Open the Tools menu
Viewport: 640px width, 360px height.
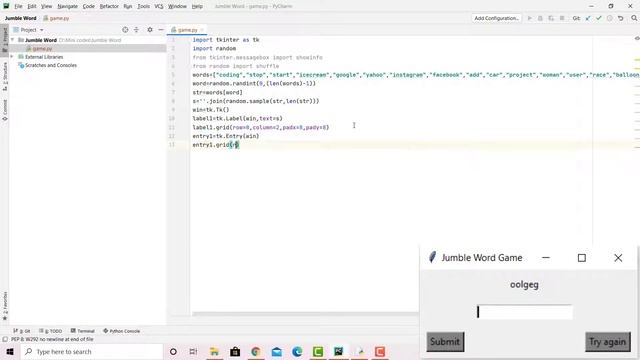pos(143,7)
